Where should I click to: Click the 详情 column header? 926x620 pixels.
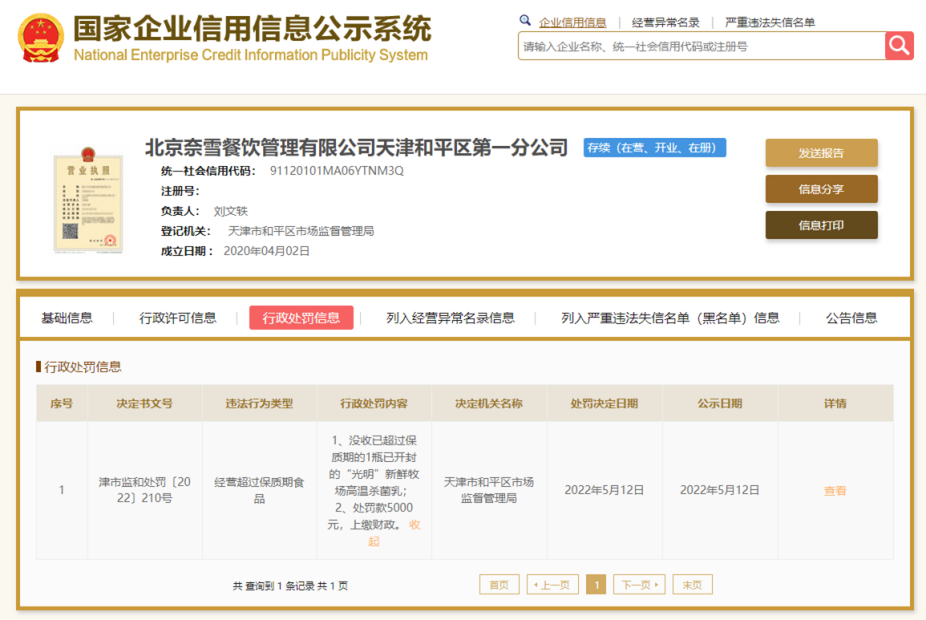835,403
